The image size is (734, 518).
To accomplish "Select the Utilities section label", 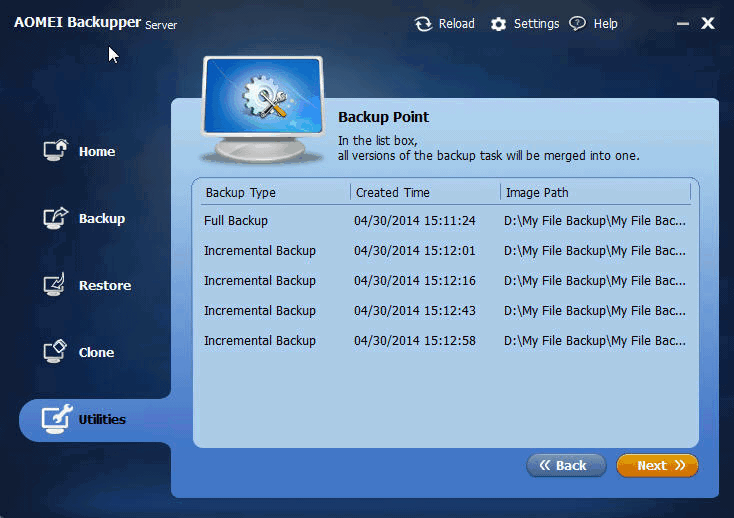I will click(x=102, y=419).
